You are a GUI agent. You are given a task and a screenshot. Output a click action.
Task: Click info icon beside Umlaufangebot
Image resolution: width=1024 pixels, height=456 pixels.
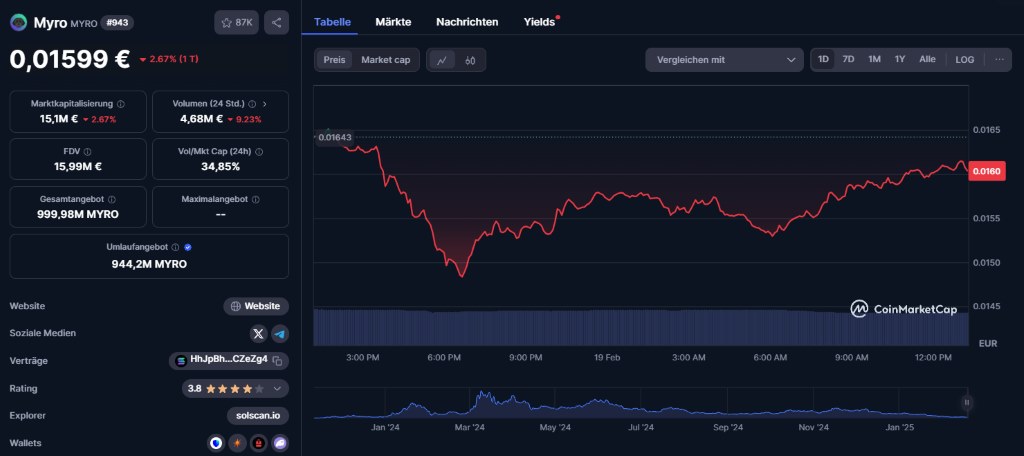175,248
